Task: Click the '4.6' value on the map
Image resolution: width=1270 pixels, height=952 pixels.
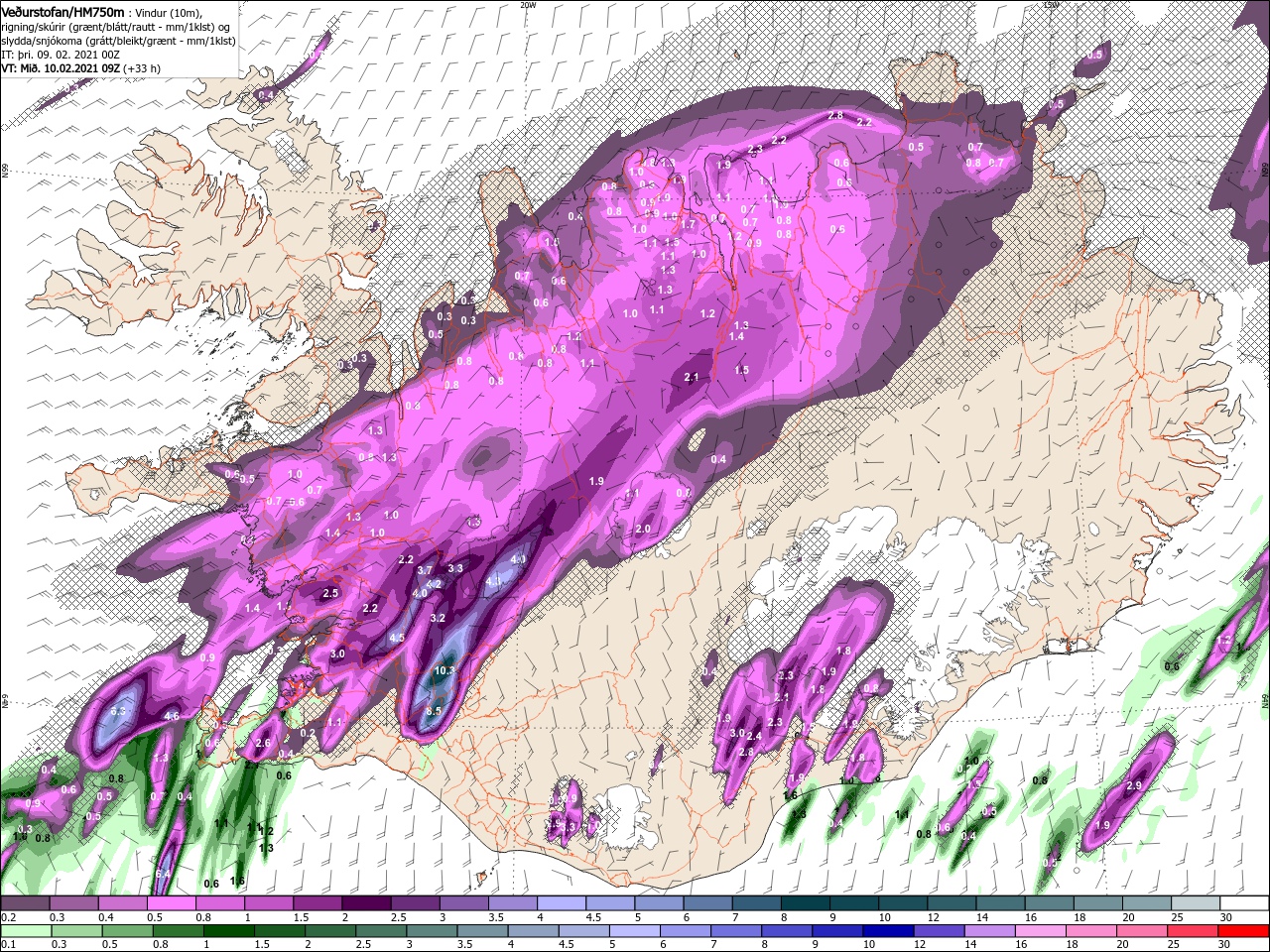Action: pos(171,716)
